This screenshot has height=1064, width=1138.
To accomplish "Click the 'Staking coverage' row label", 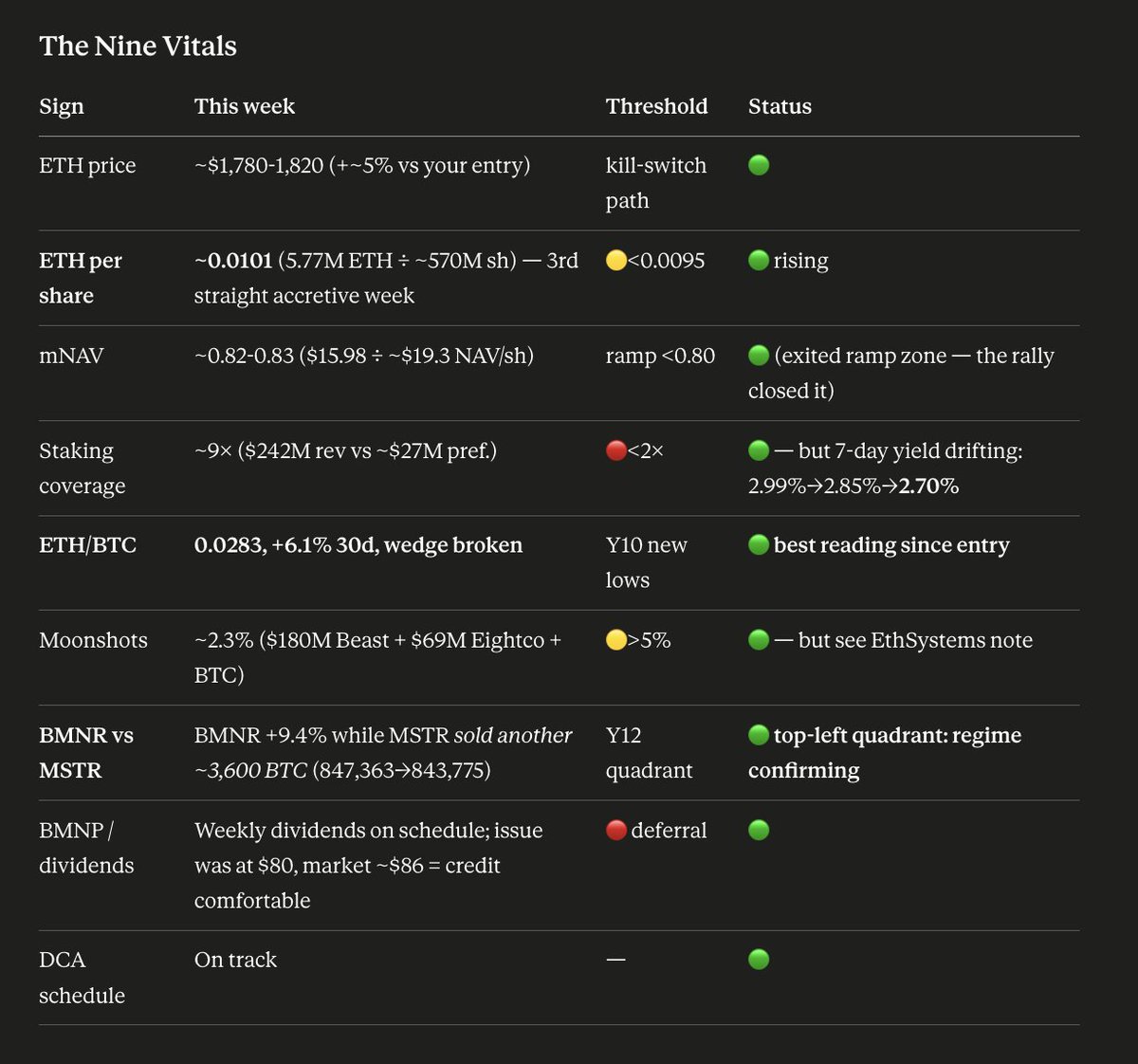I will (82, 468).
